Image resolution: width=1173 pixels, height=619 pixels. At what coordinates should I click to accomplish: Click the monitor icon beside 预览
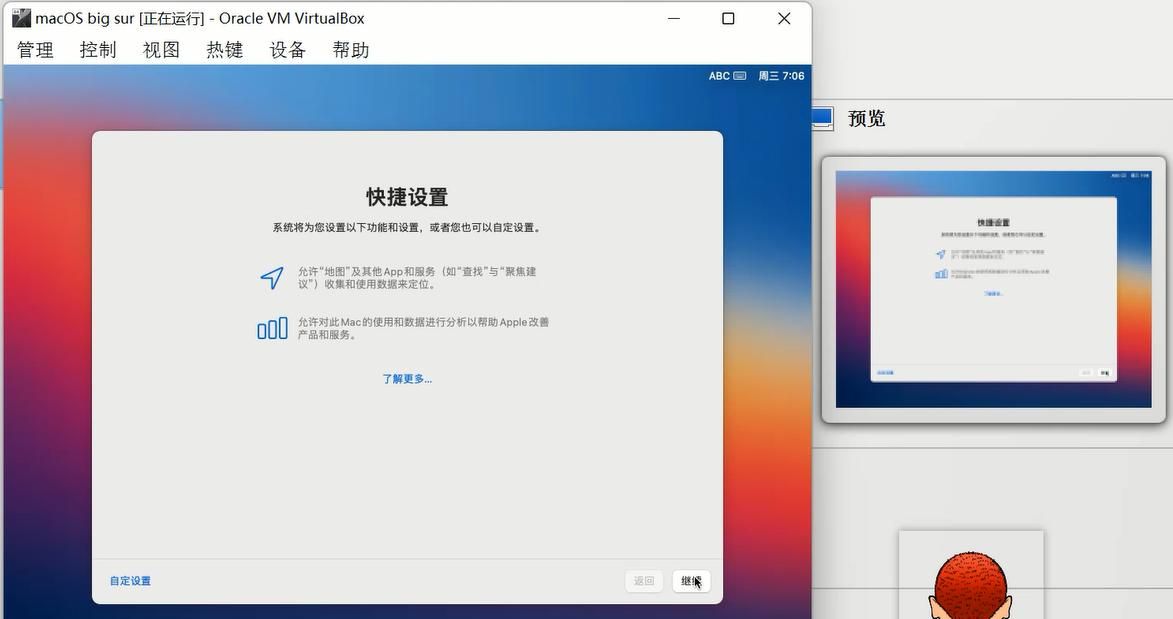(x=822, y=118)
